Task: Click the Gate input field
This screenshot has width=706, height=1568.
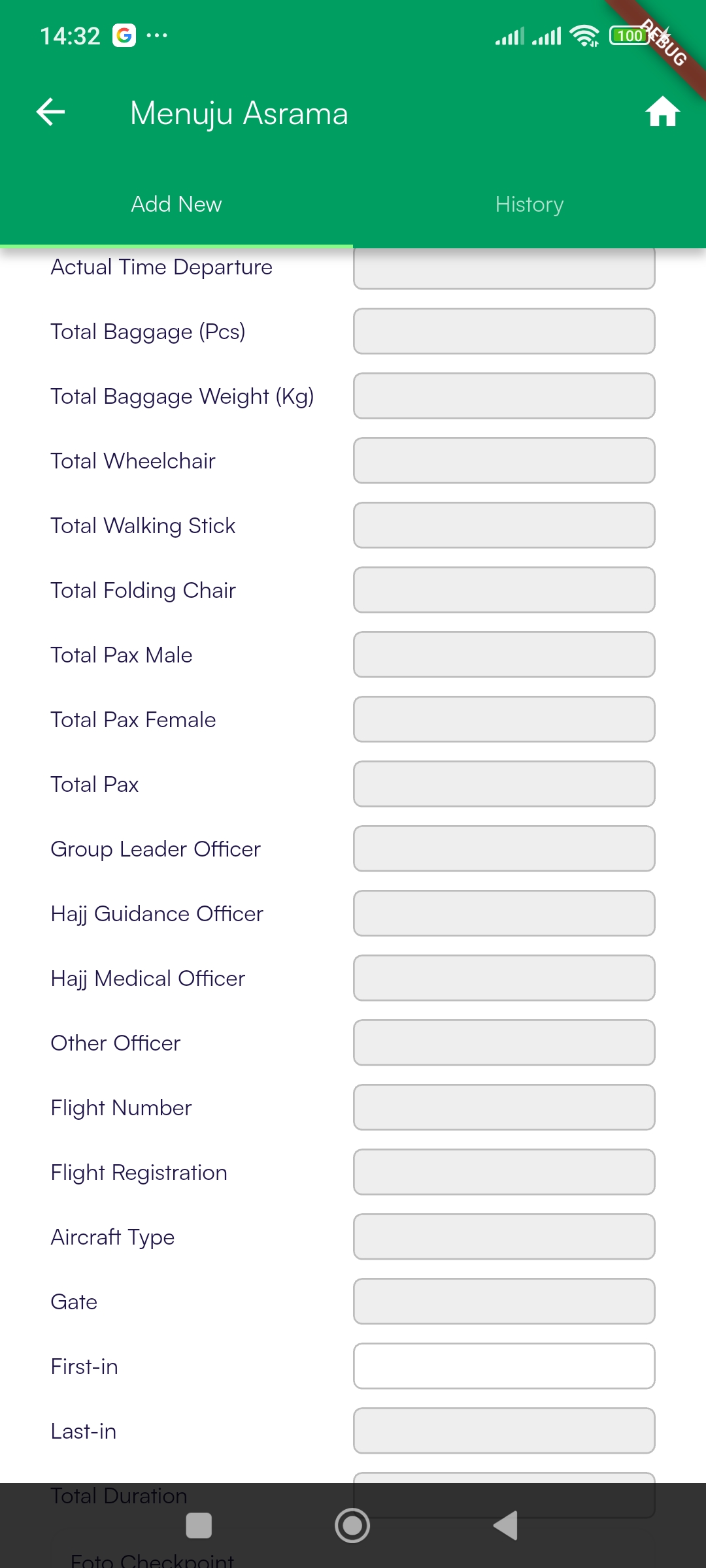Action: pos(504,1301)
